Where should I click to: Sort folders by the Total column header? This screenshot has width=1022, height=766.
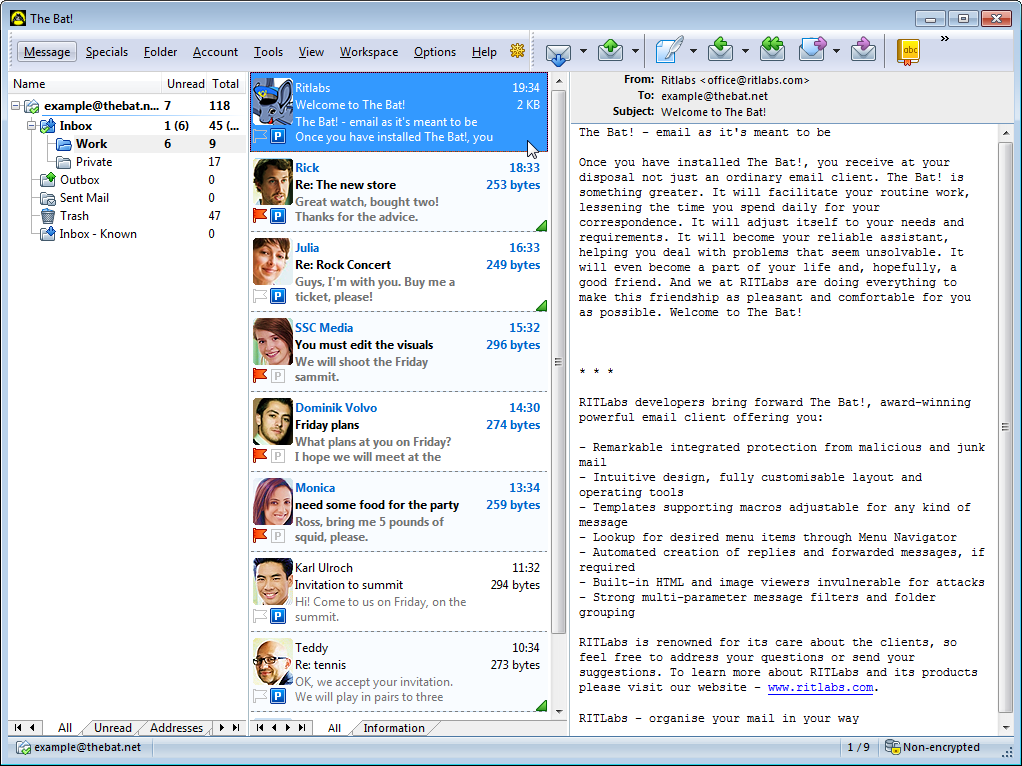pyautogui.click(x=226, y=83)
